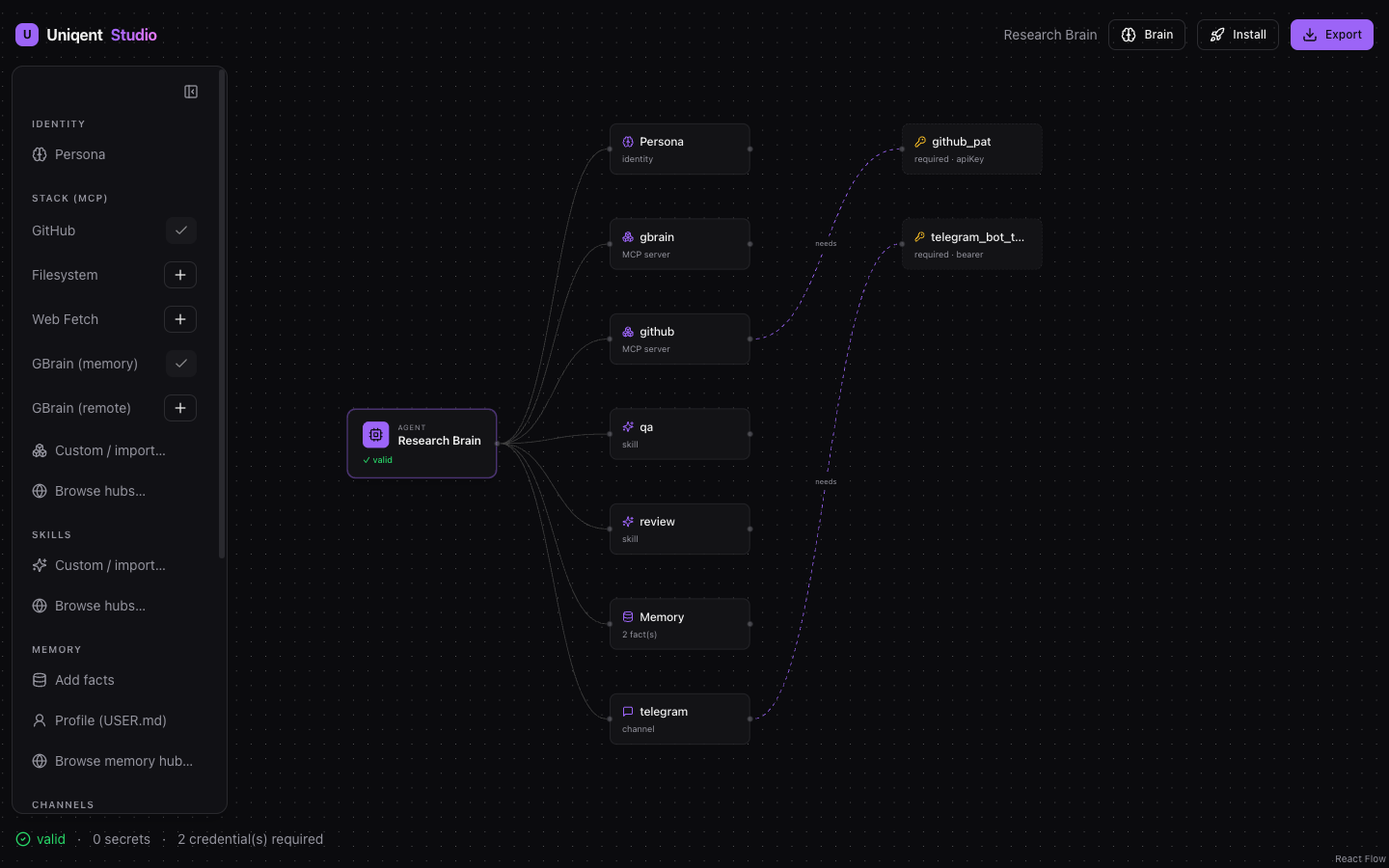Open the Brain button in header
1389x868 pixels.
pyautogui.click(x=1147, y=35)
